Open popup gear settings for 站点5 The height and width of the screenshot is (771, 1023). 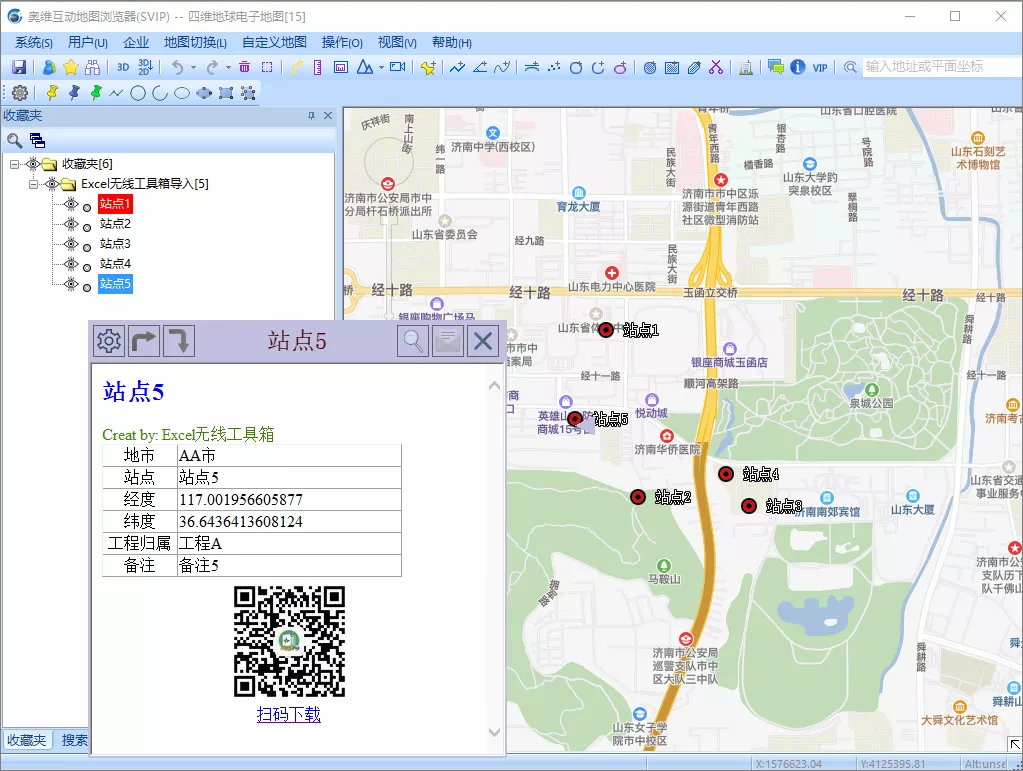[109, 341]
